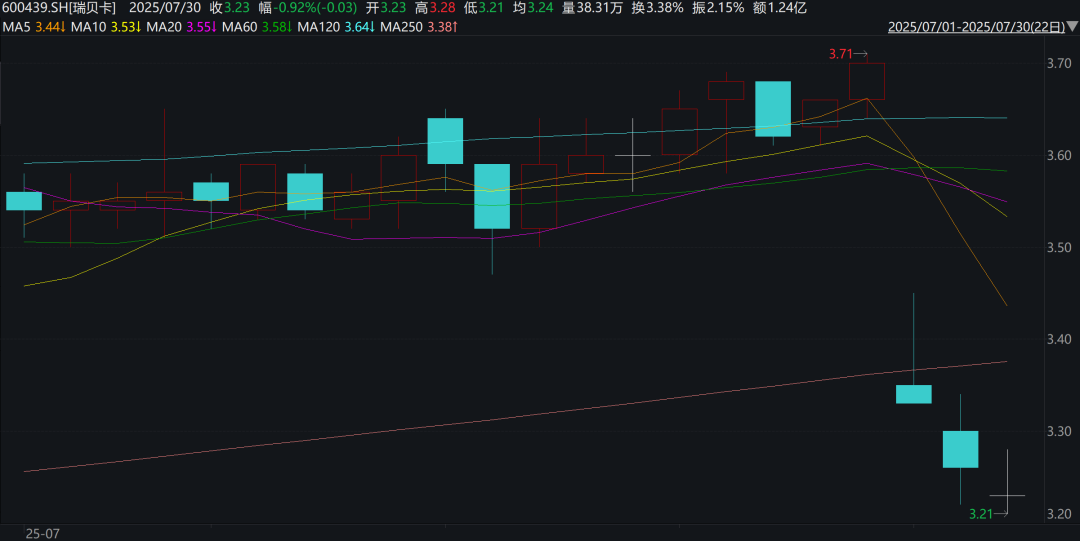Click the large cyan candle near 3.30

tap(960, 449)
